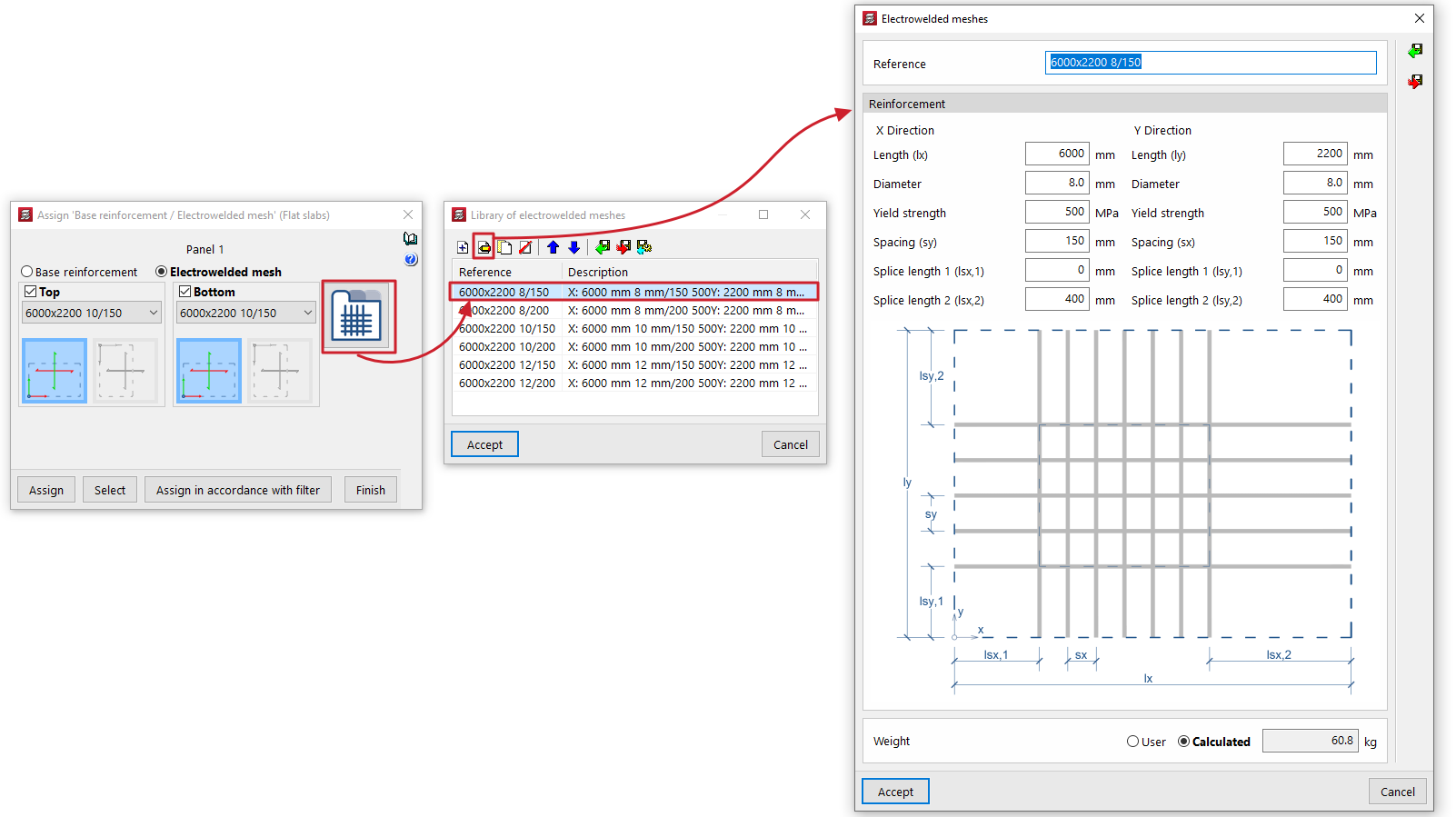Click the Assign button
Viewport: 1456px width, 817px height.
[x=46, y=490]
